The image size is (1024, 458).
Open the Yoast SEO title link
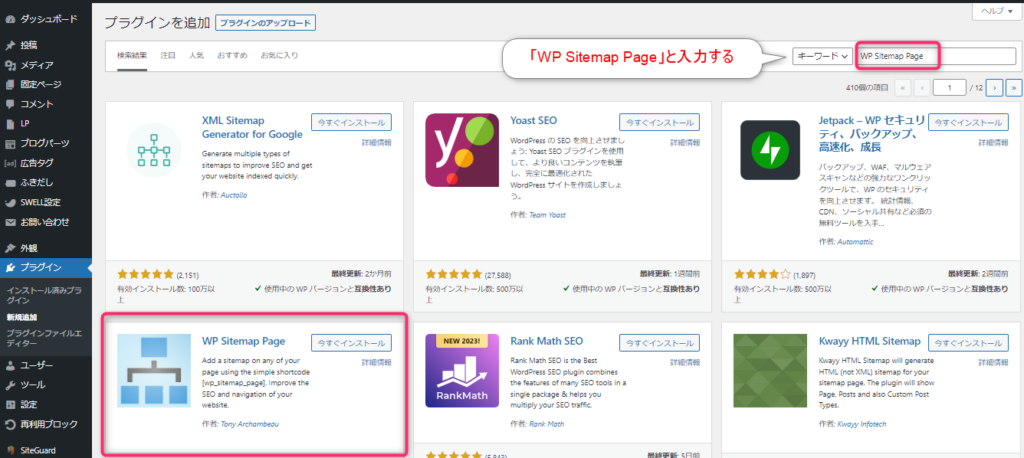point(534,120)
